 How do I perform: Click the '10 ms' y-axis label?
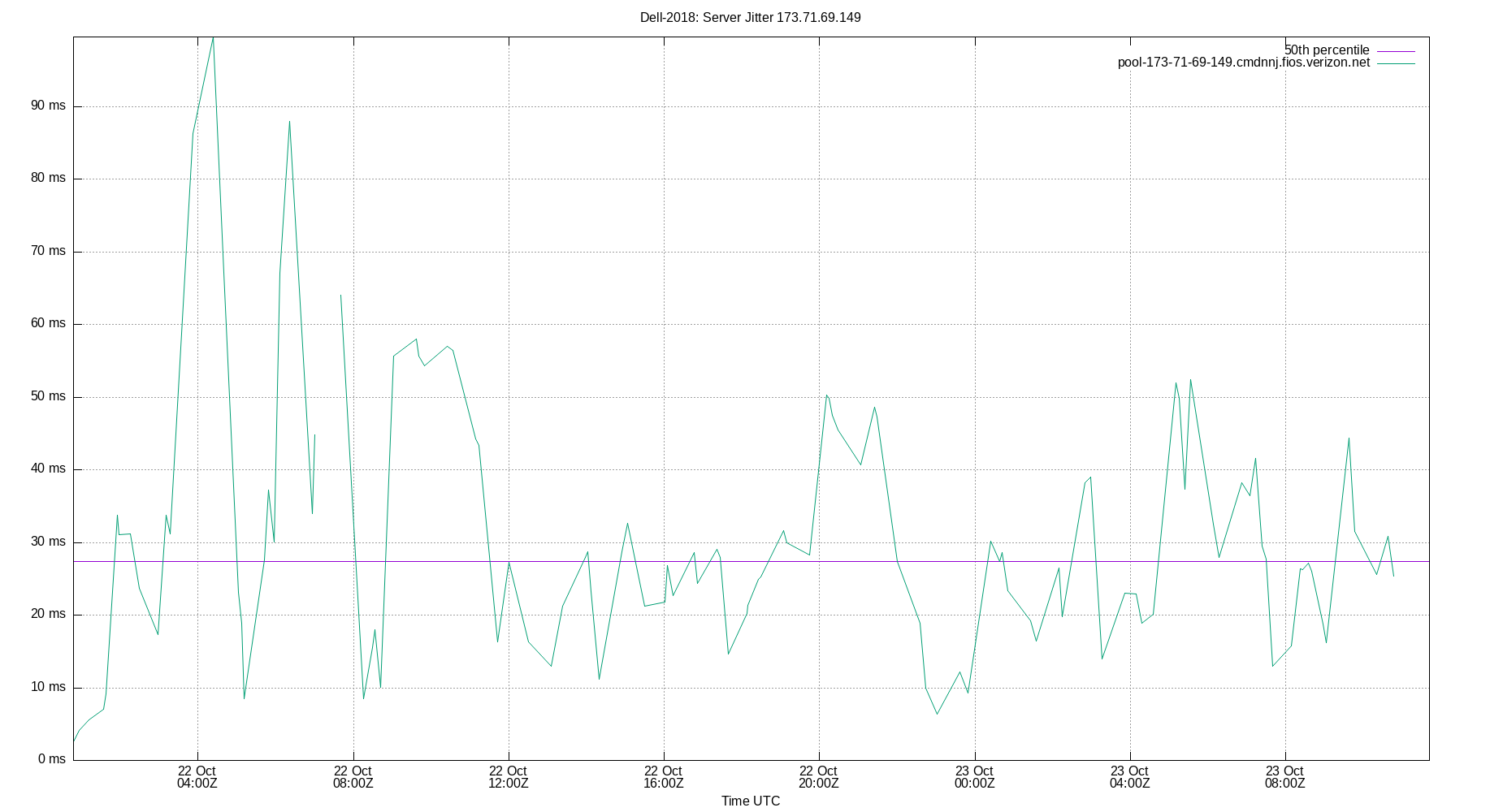pyautogui.click(x=48, y=687)
